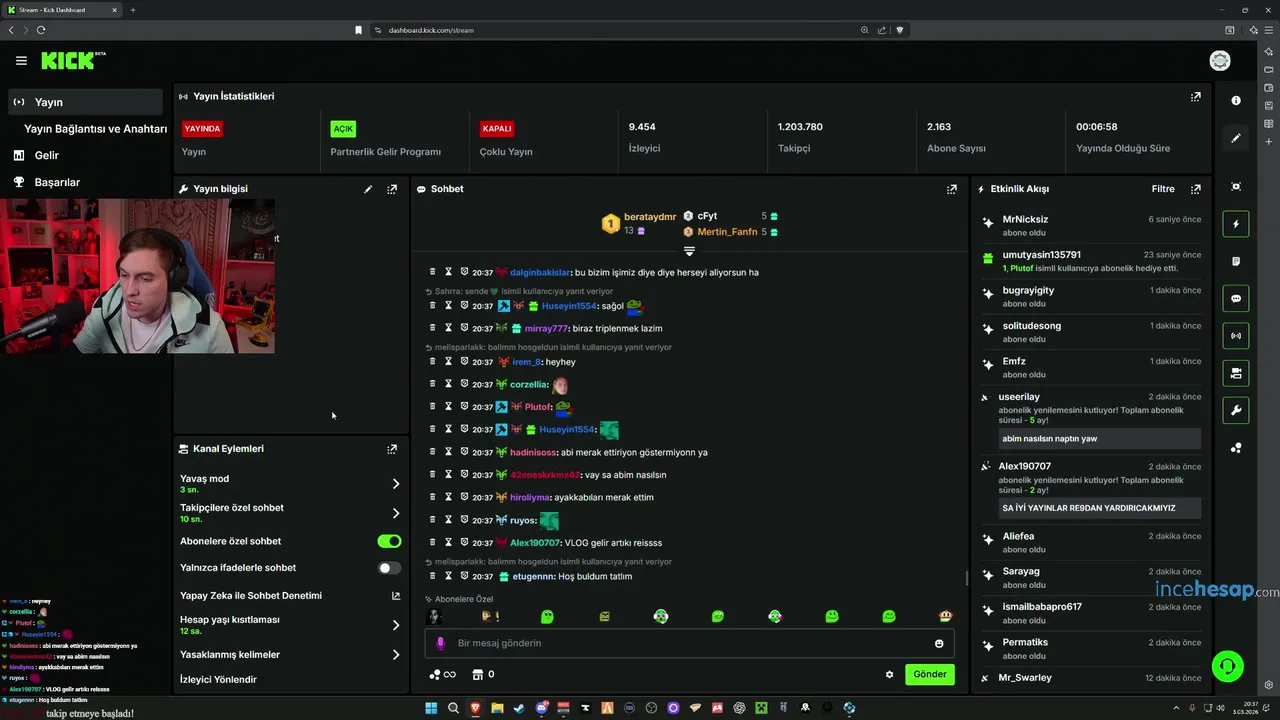Image resolution: width=1280 pixels, height=720 pixels.
Task: Click the broadcast signal icon in the right sidebar
Action: pyautogui.click(x=1236, y=335)
